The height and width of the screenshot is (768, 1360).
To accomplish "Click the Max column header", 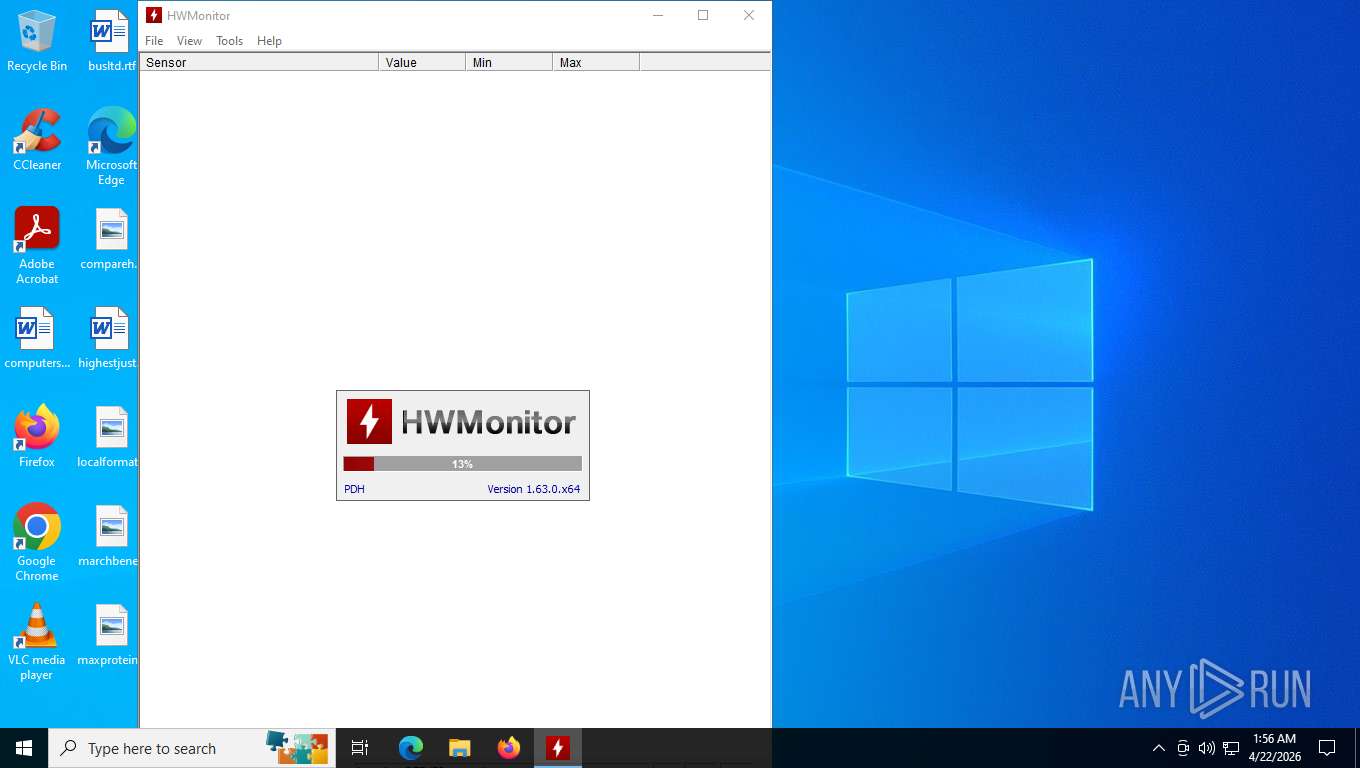I will pyautogui.click(x=596, y=62).
